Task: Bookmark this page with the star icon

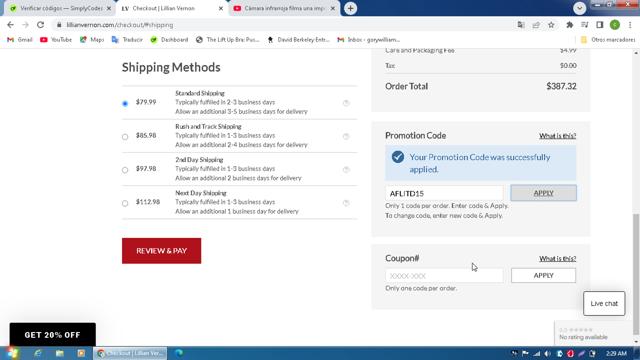Action: (551, 25)
